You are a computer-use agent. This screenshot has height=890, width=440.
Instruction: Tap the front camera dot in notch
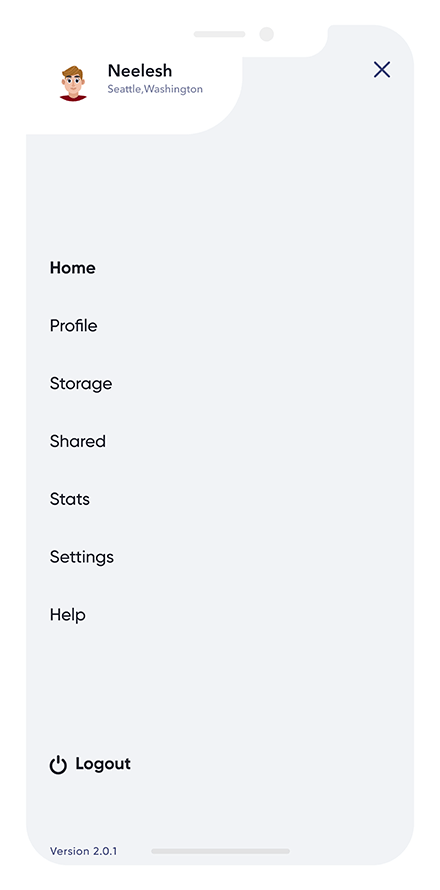266,34
